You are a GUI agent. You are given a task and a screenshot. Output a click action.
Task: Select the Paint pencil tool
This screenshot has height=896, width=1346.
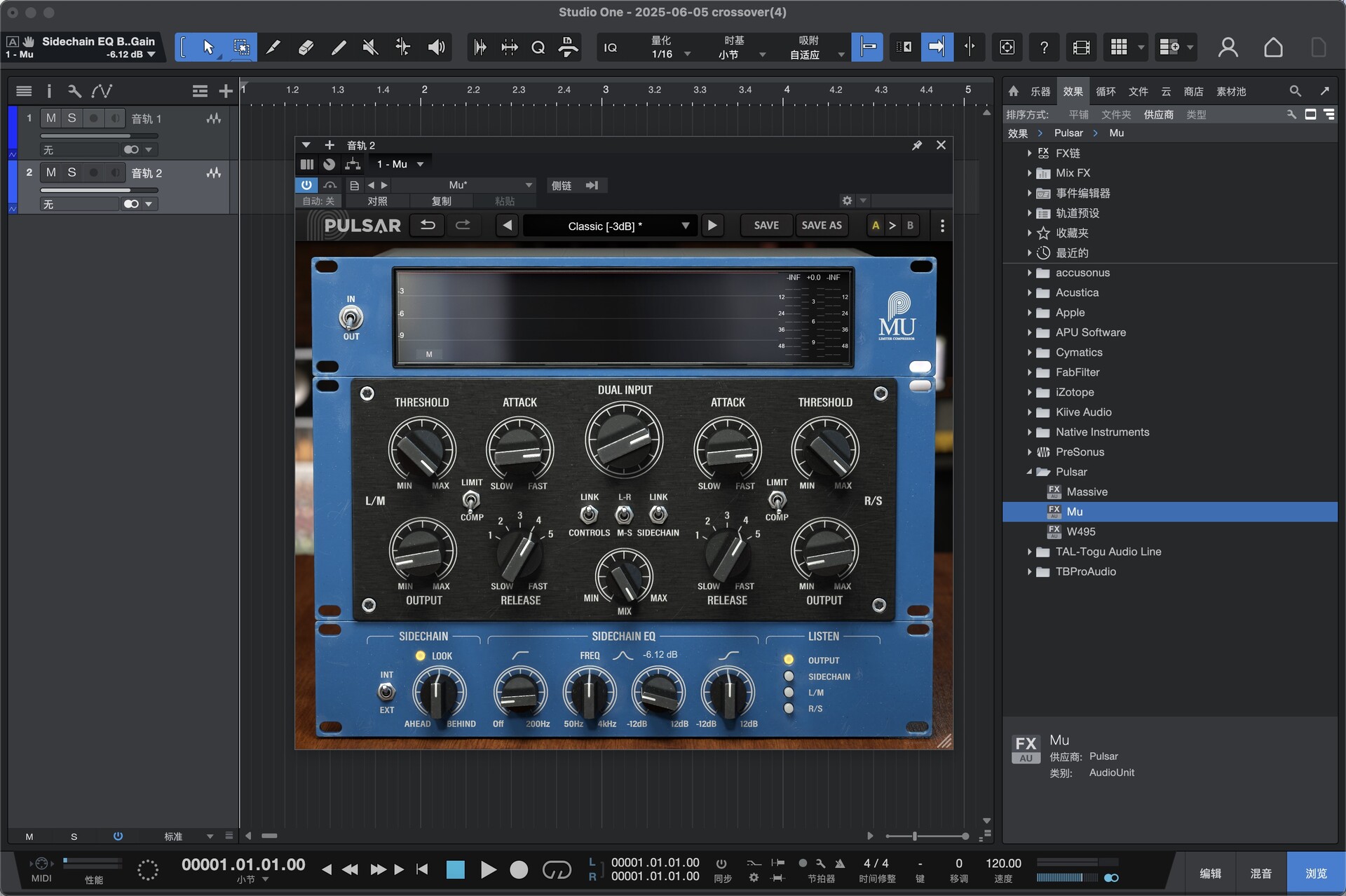(x=338, y=47)
